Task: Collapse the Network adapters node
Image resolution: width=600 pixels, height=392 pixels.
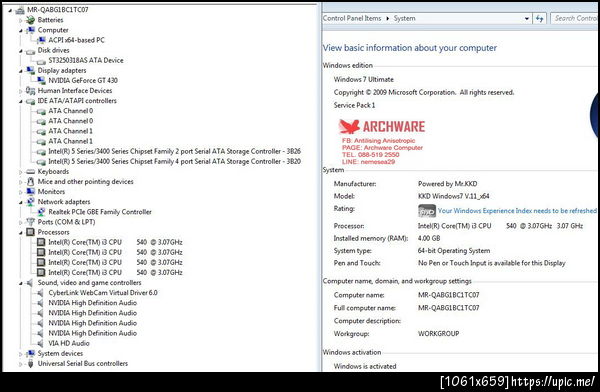Action: (x=21, y=202)
